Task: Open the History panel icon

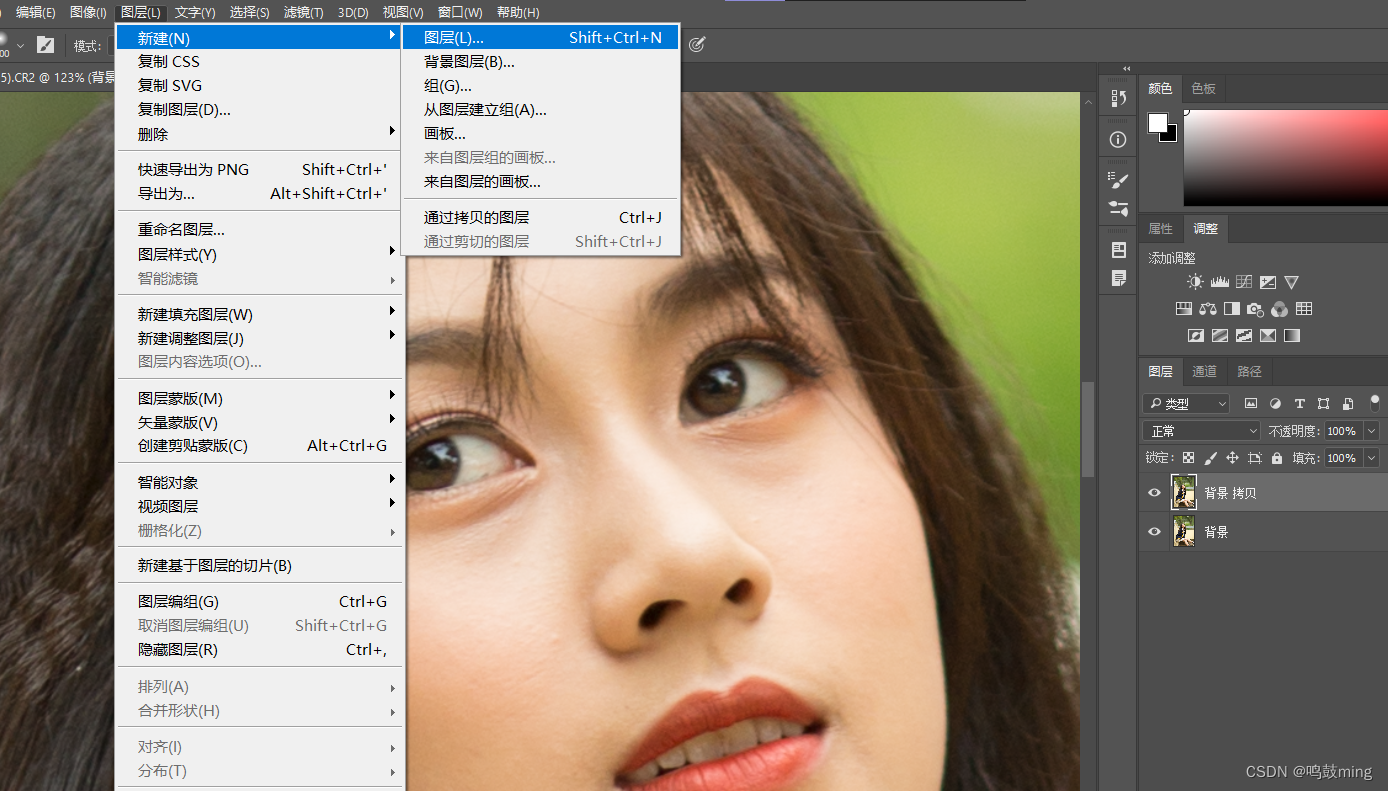Action: coord(1119,98)
